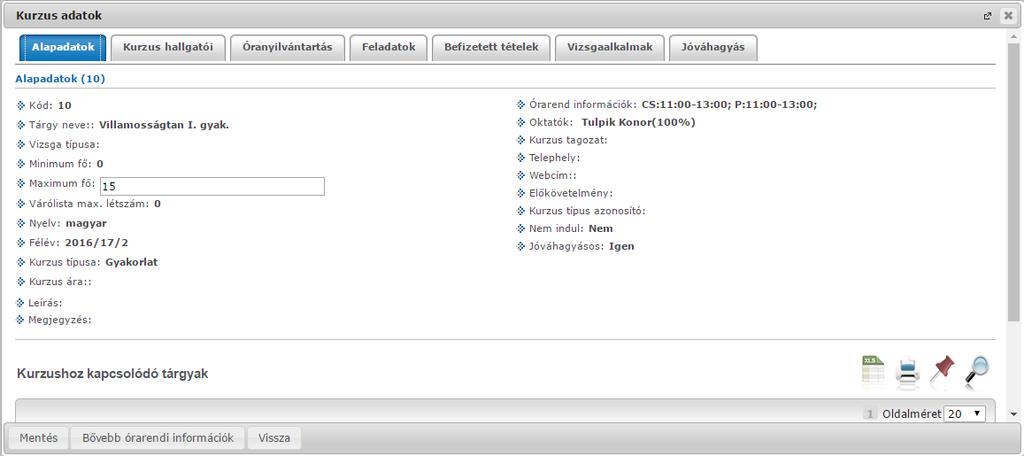Click the Kurzus adatok window title
Screen dimensions: 1024x456
click(x=59, y=15)
